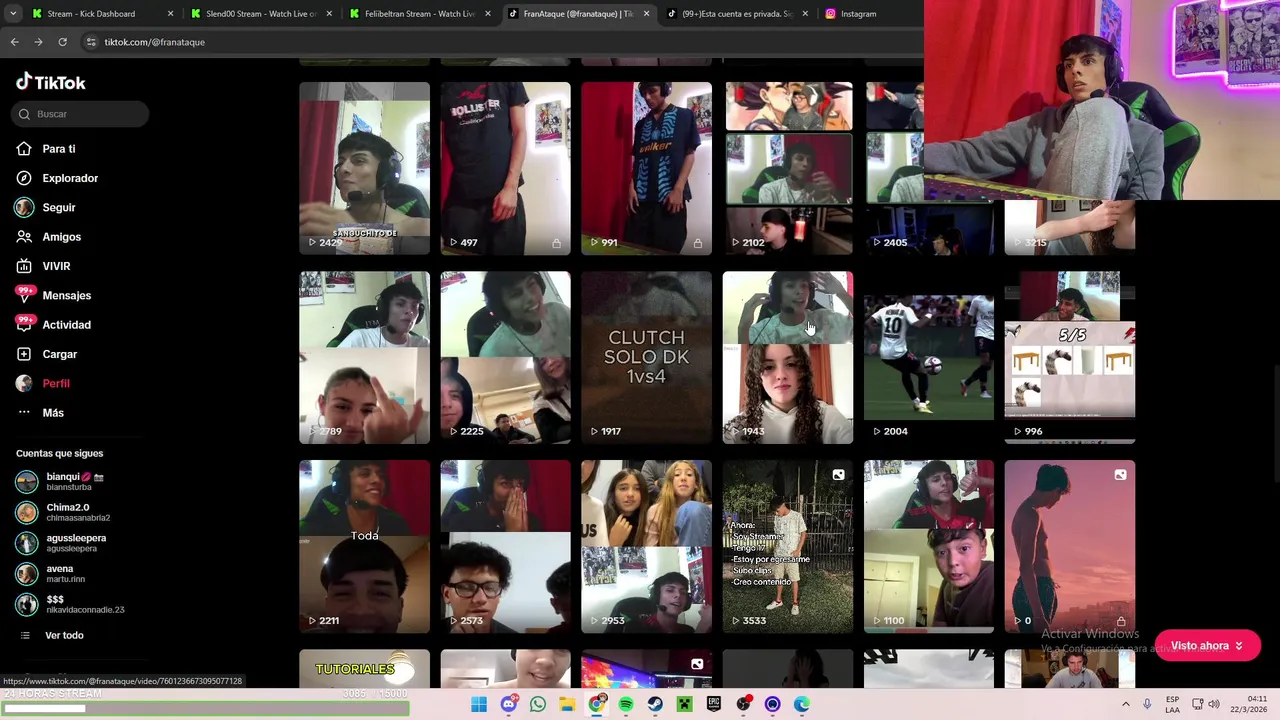Open the Actividad notifications
The image size is (1280, 720).
tap(66, 325)
